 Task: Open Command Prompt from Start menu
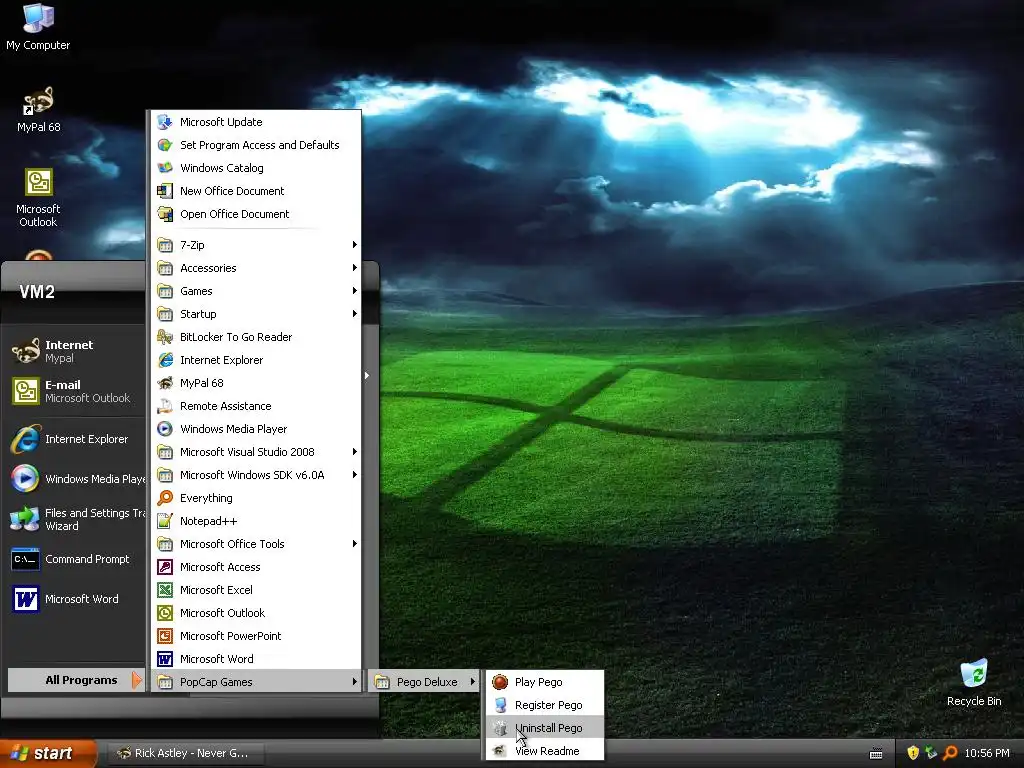point(75,559)
